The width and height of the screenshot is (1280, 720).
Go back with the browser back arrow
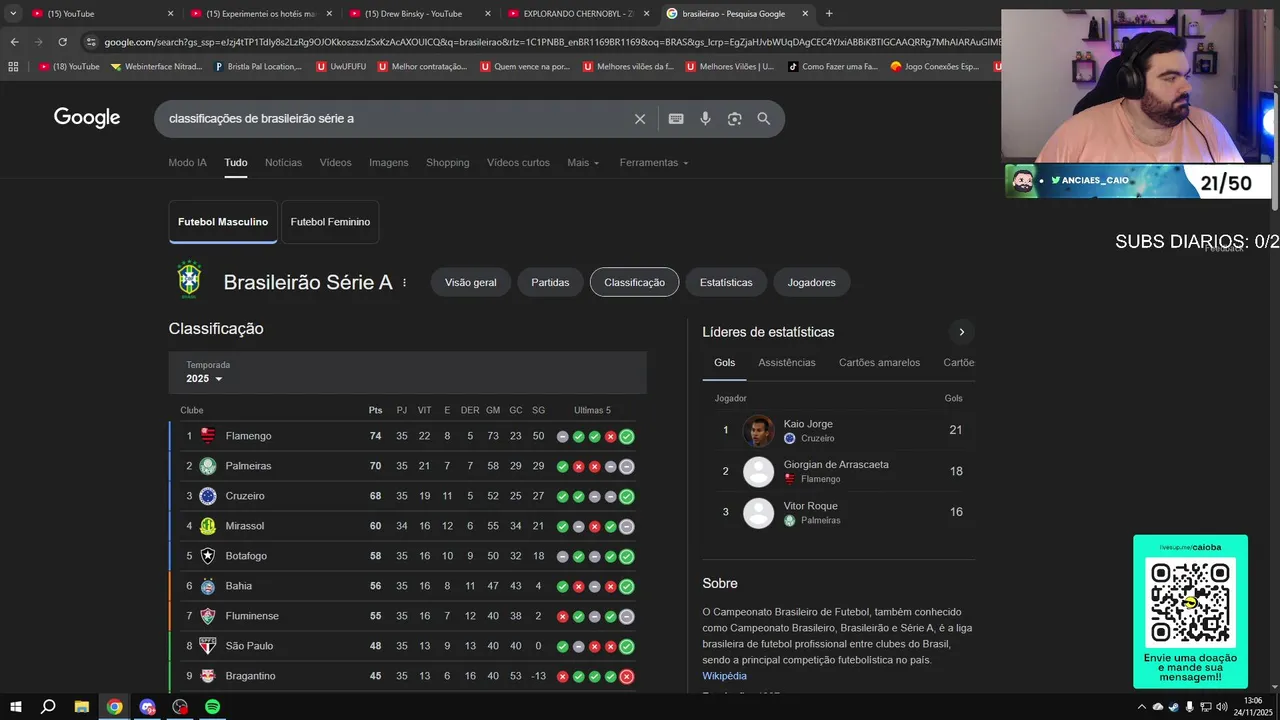coord(14,42)
